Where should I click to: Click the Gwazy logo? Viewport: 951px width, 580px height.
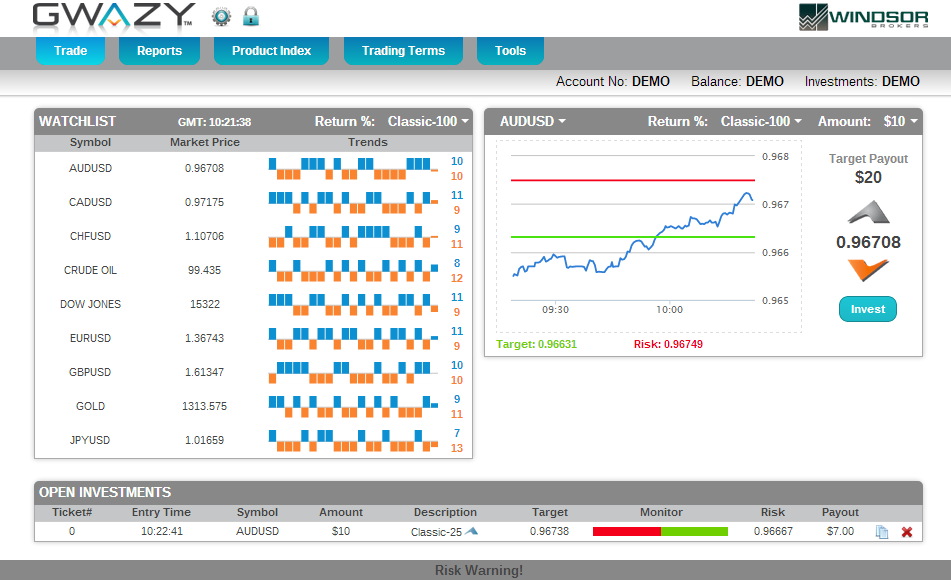(113, 16)
